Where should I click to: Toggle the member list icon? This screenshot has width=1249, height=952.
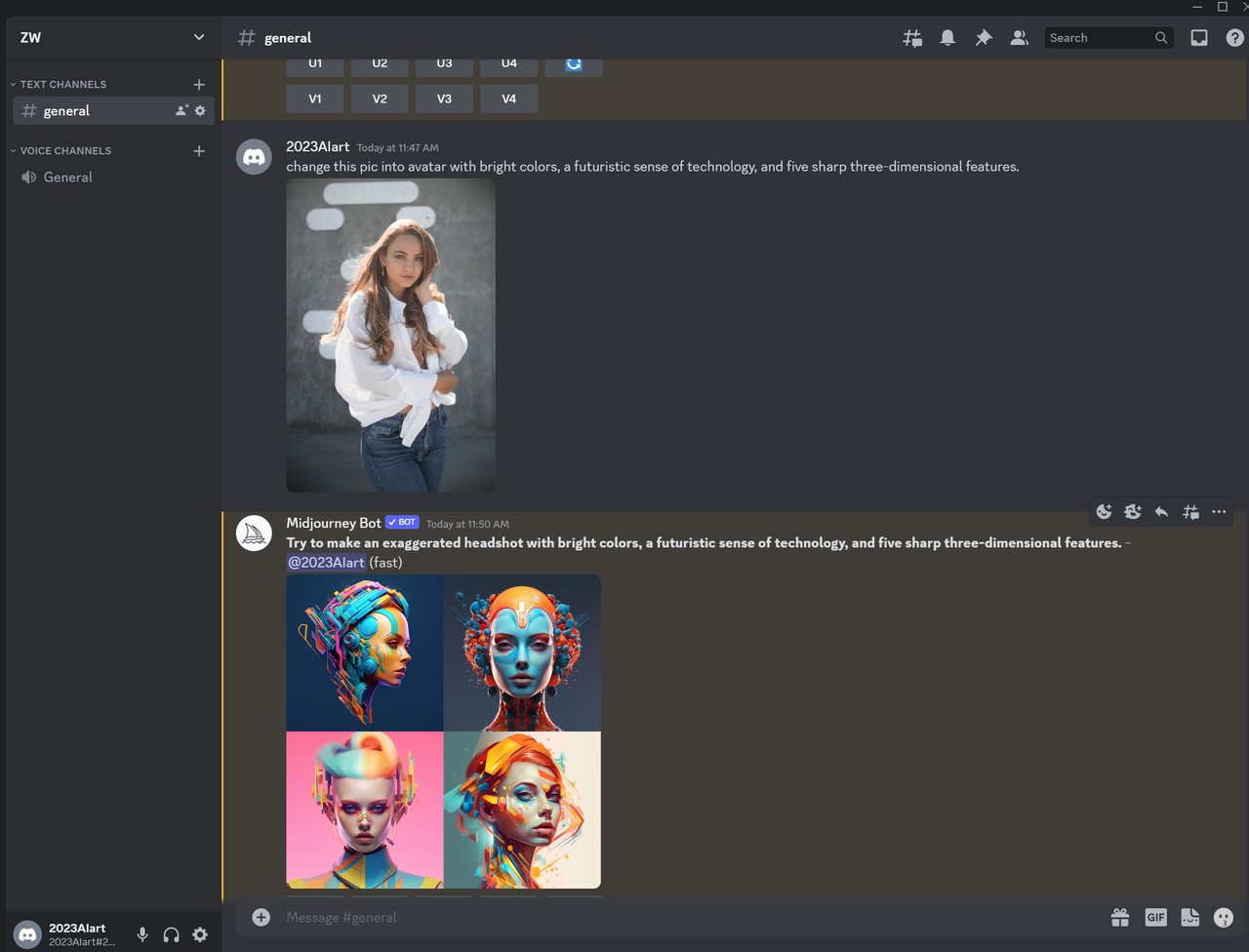click(1019, 38)
